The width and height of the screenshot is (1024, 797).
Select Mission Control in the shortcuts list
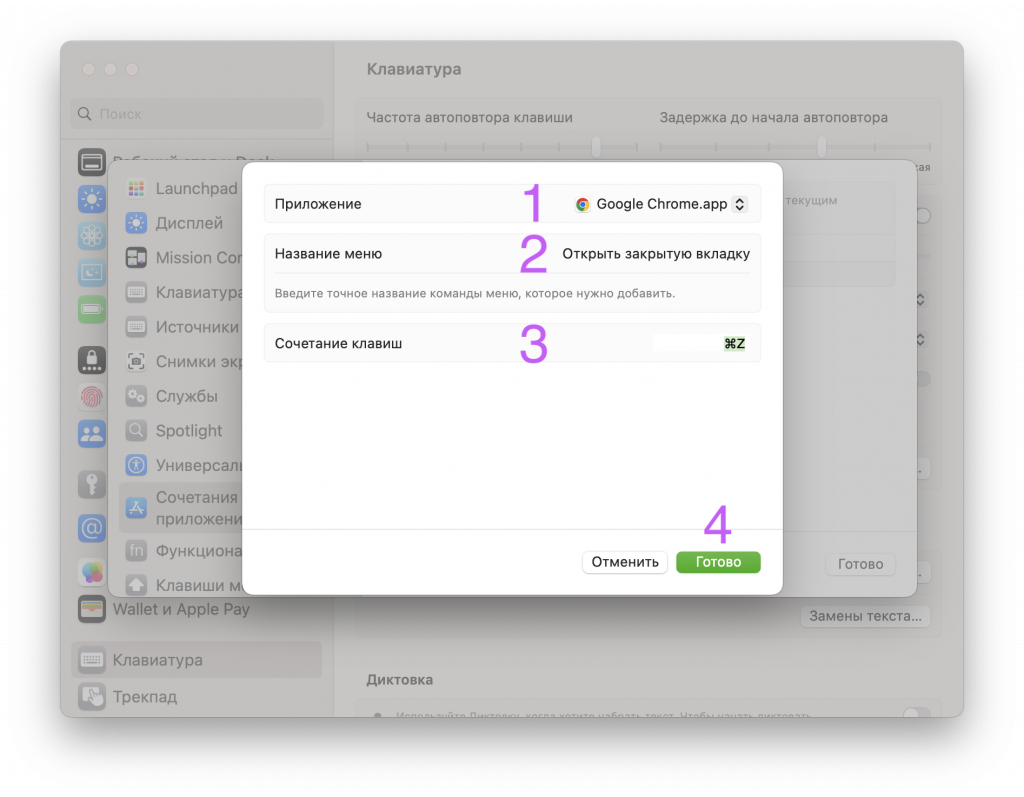[x=183, y=258]
